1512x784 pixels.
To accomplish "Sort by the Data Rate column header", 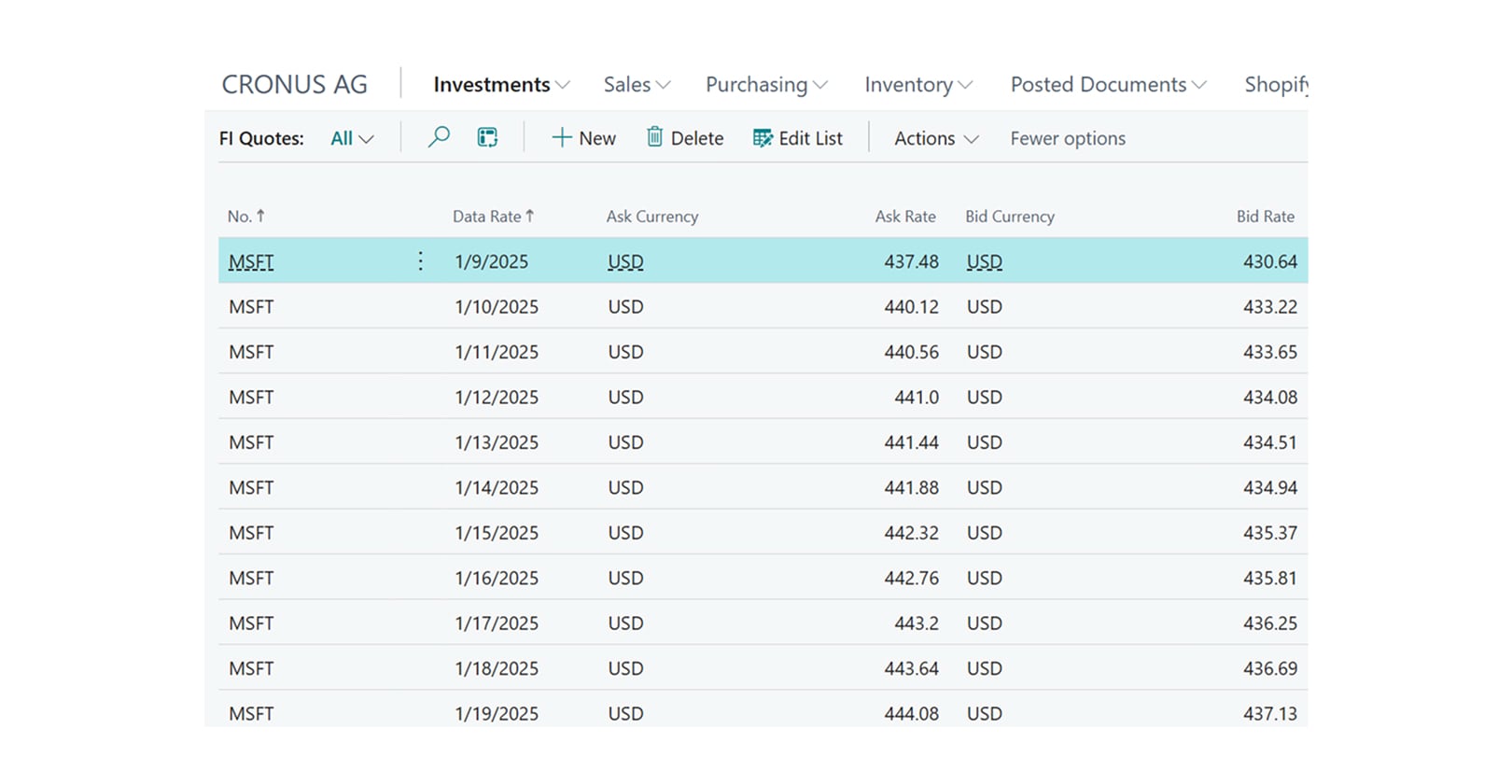I will click(494, 217).
